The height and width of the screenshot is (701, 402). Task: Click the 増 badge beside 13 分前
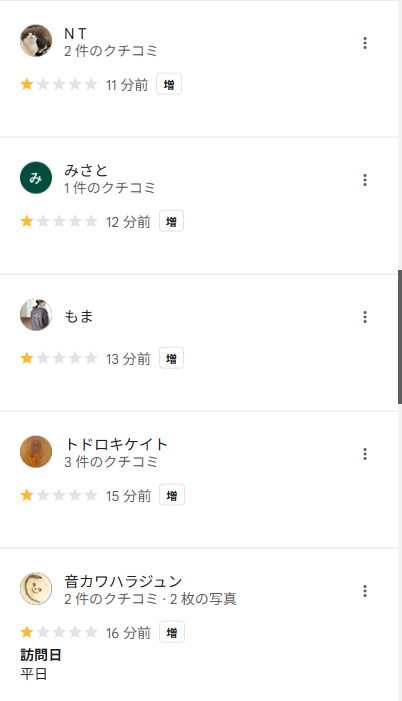click(x=171, y=358)
